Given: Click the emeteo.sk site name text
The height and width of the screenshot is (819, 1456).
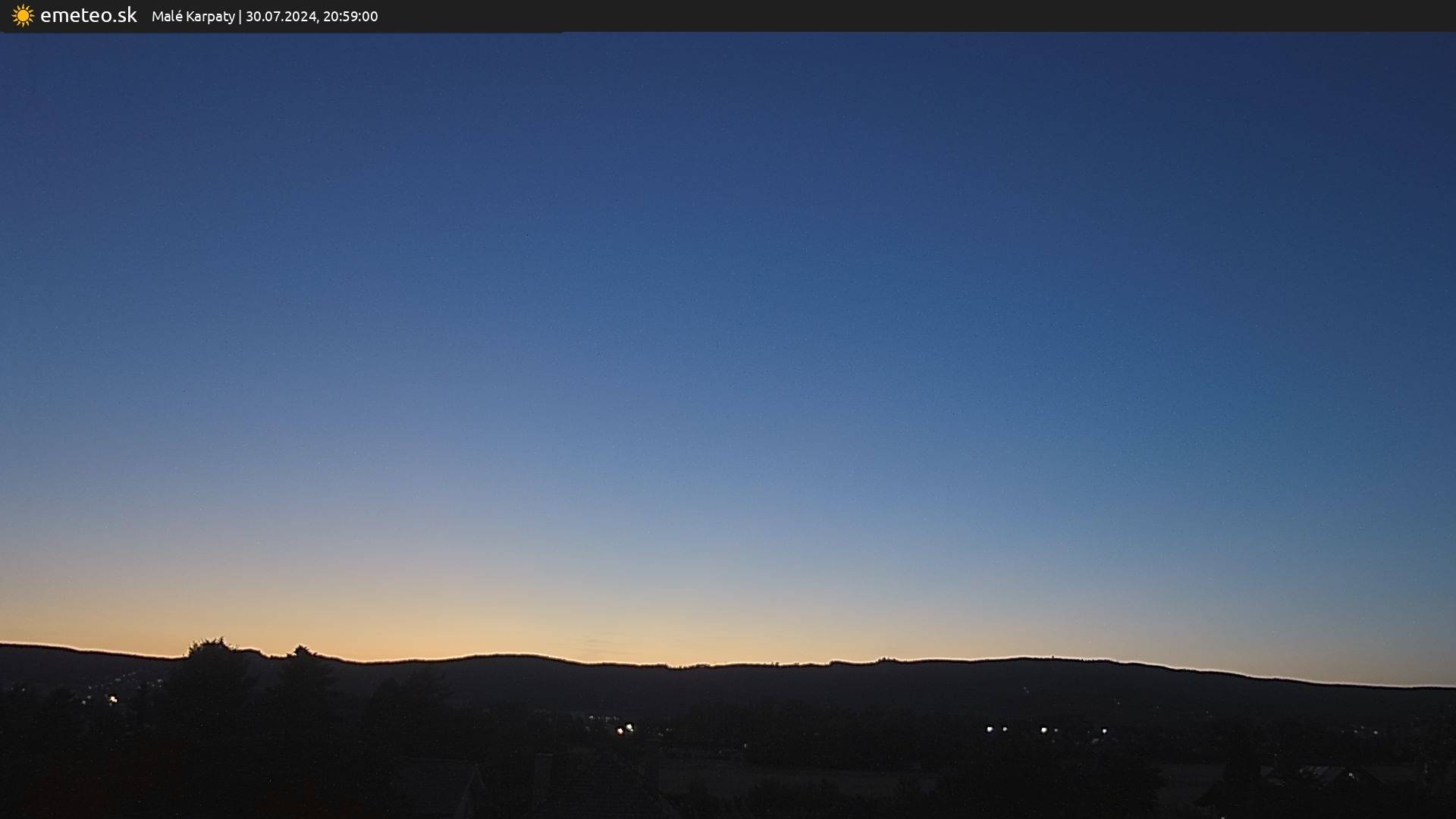Looking at the screenshot, I should [x=88, y=15].
